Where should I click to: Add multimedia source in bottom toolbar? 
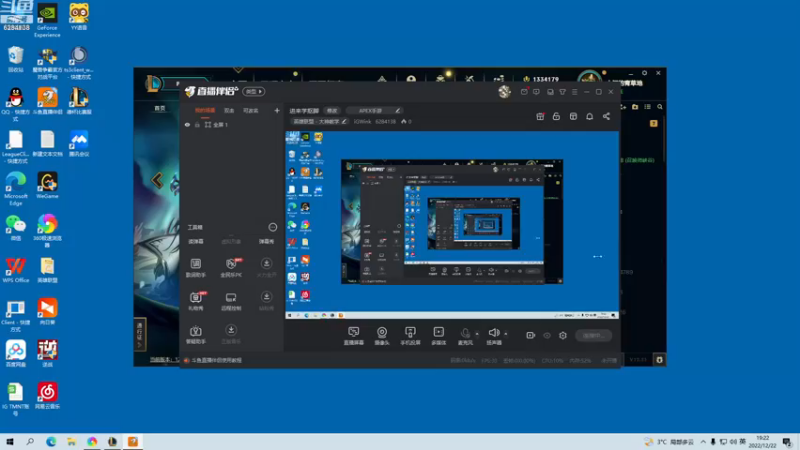coord(439,336)
